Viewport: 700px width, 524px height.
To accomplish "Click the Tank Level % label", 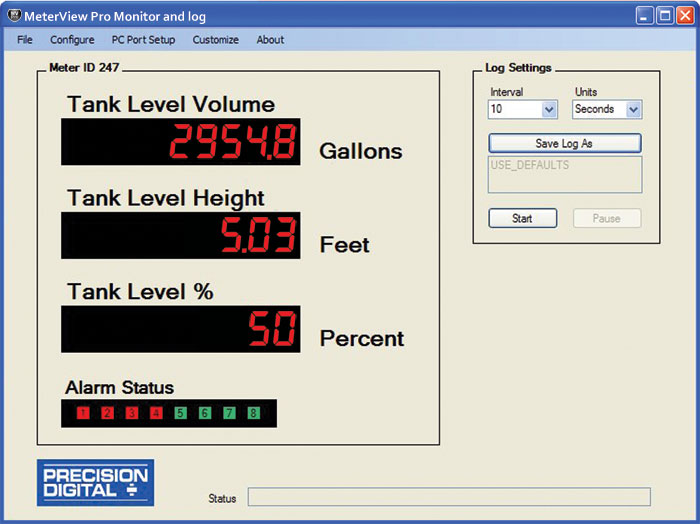I will (x=140, y=292).
